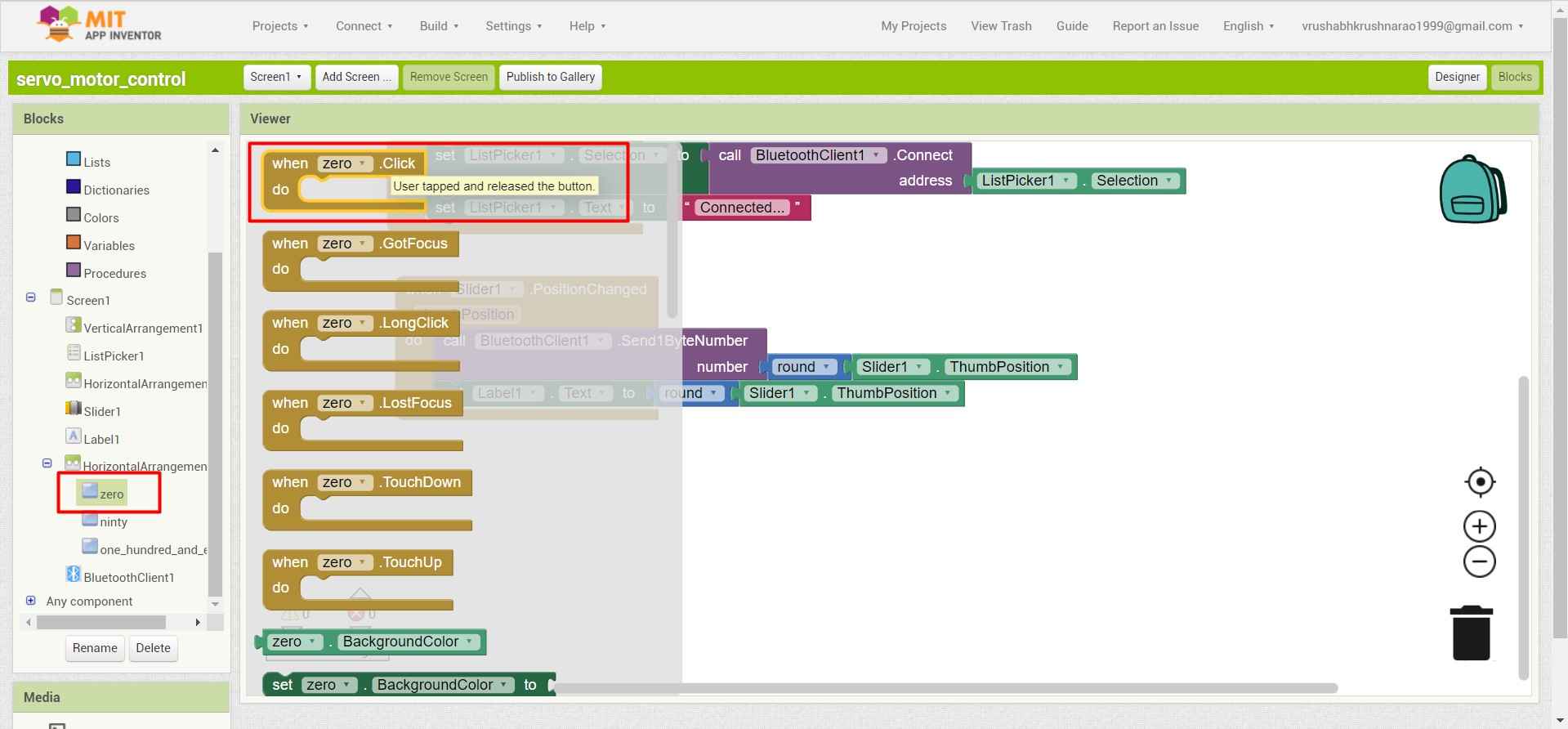Open the account email dropdown
1568x729 pixels.
tap(1412, 26)
